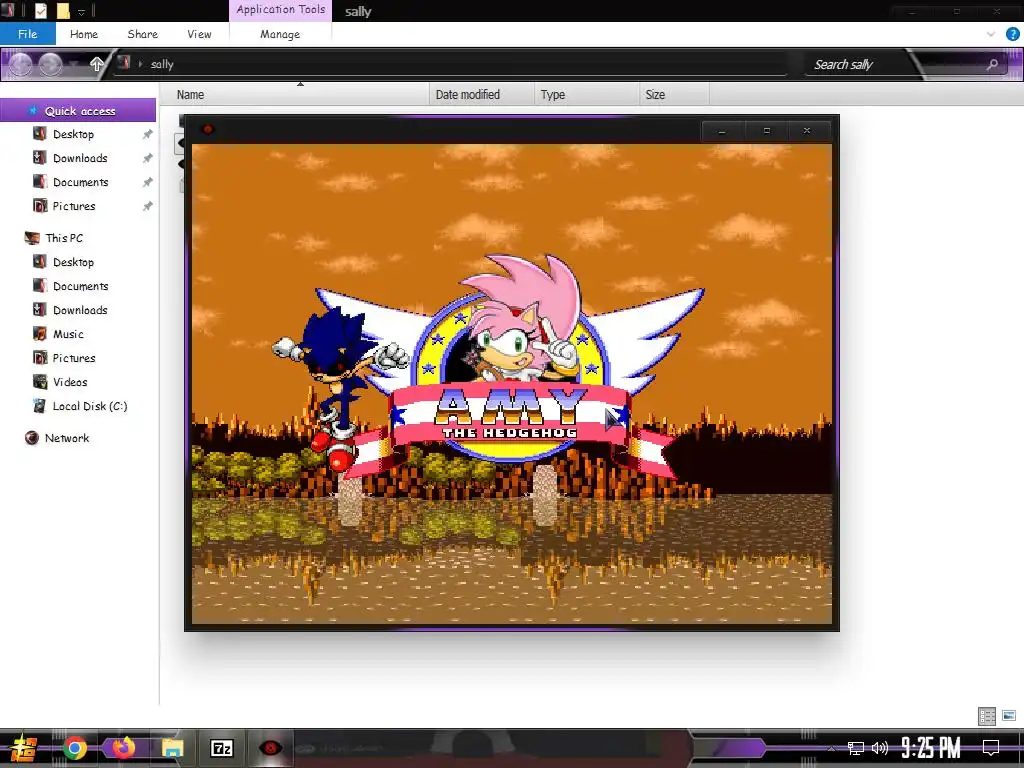Screen dimensions: 1024x768
Task: Open pinned Downloads under Quick access
Action: point(80,158)
